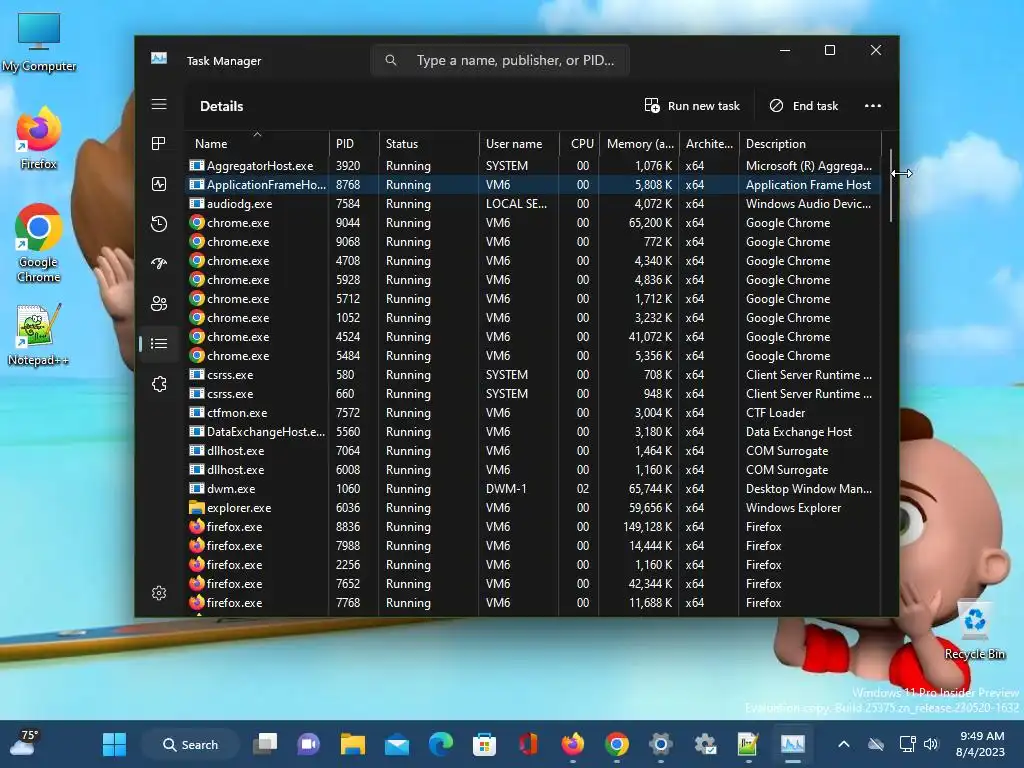
Task: Click the End task button
Action: 804,106
